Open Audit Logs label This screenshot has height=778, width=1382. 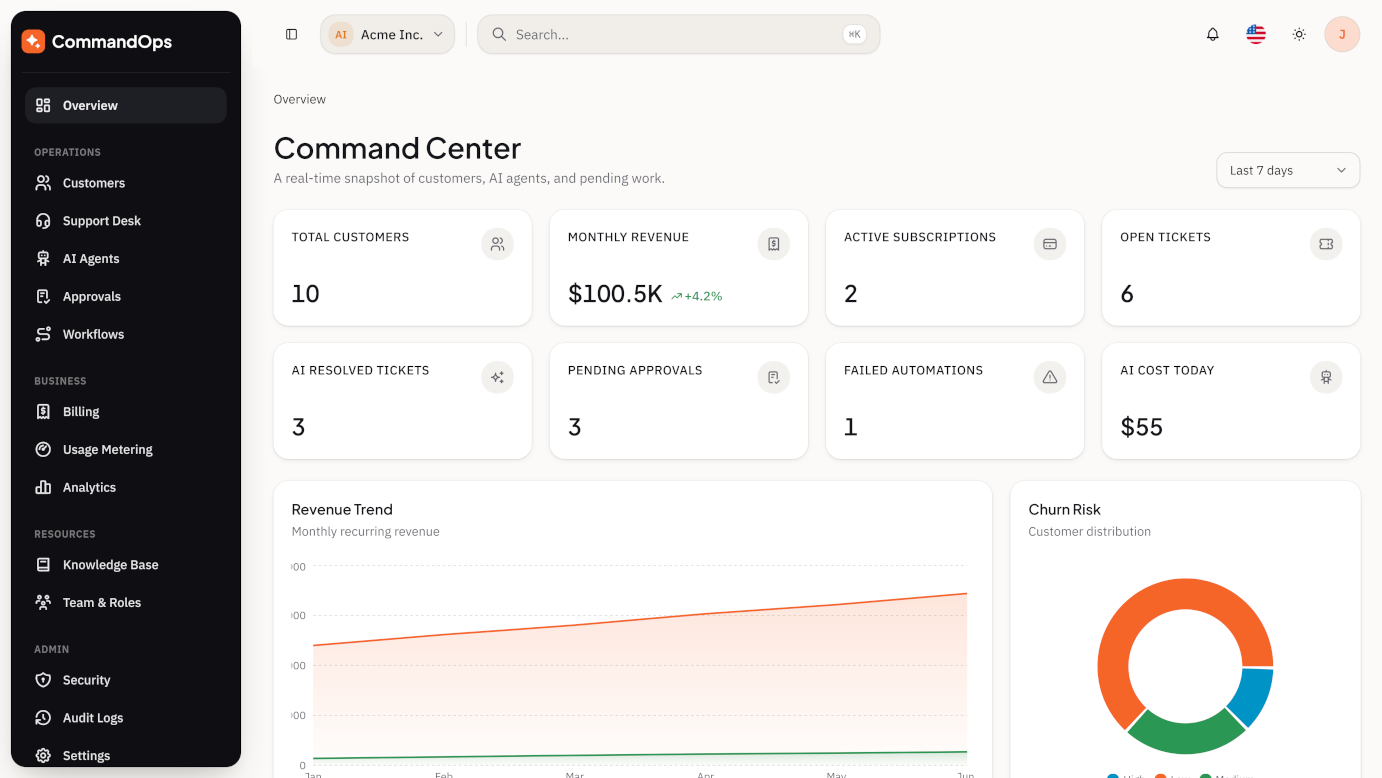(93, 718)
